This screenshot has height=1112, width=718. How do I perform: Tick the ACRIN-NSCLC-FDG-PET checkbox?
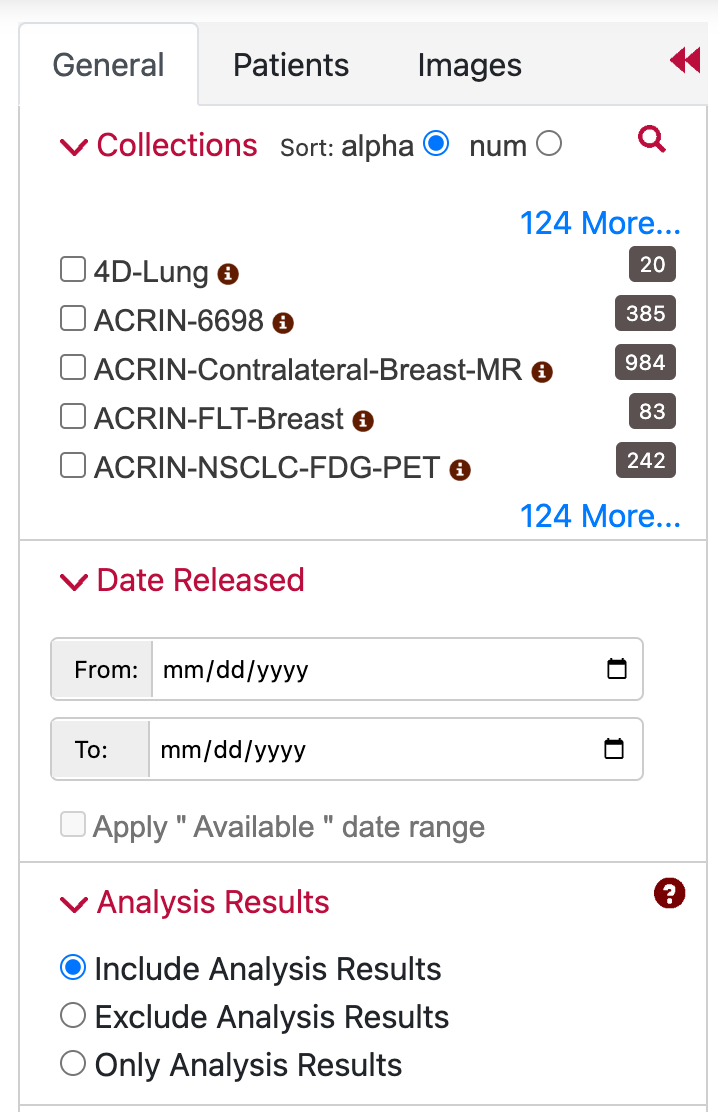tap(73, 465)
